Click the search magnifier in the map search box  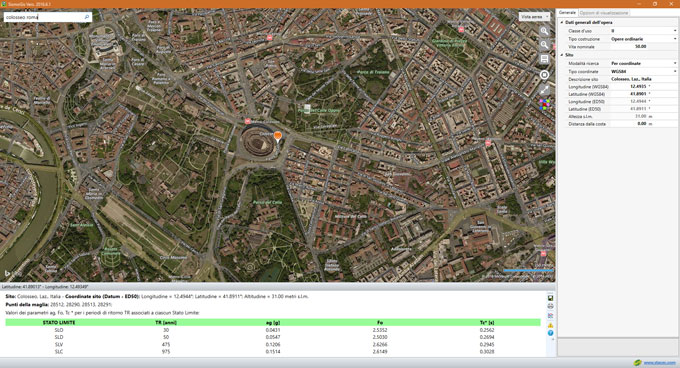pyautogui.click(x=87, y=17)
